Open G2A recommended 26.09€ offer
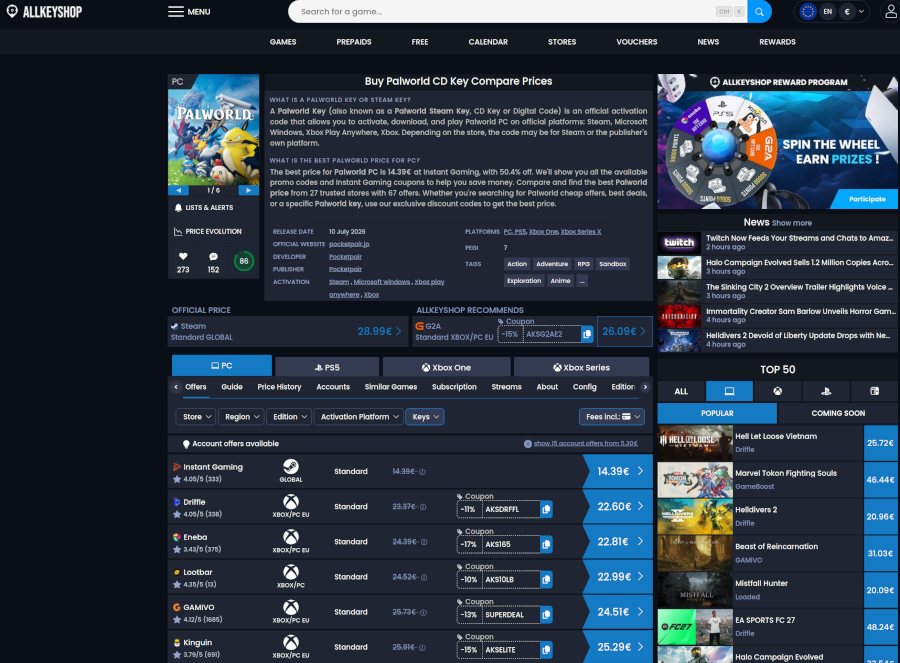Screen dimensions: 900x663 (624, 331)
